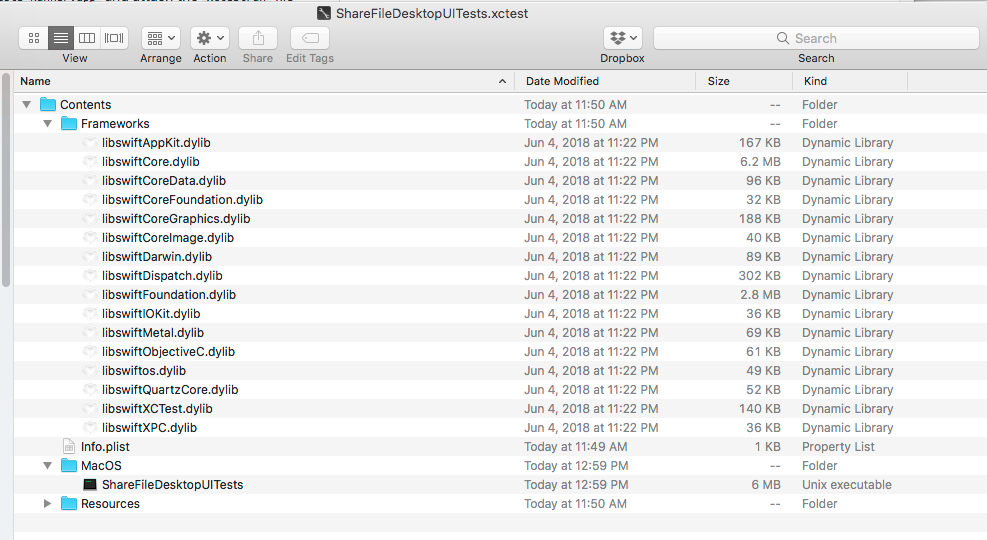Click the libswiftCoreGraphics.dylib file icon

coord(90,218)
